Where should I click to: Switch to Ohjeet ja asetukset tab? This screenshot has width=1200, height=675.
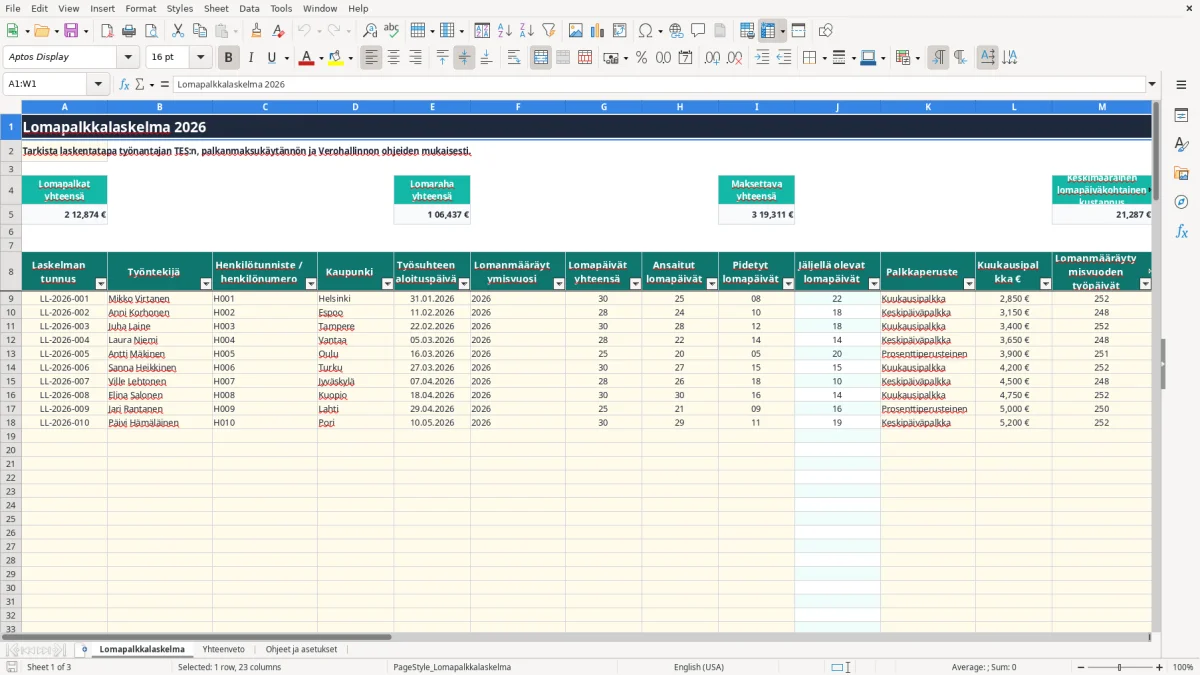click(x=301, y=649)
